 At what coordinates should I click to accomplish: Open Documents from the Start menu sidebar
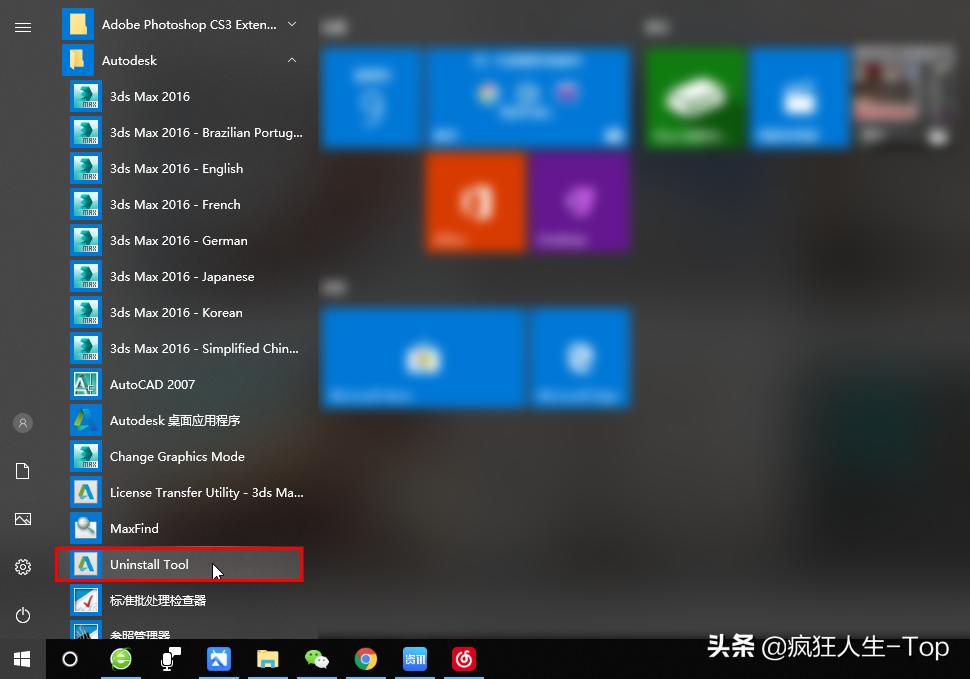point(22,470)
